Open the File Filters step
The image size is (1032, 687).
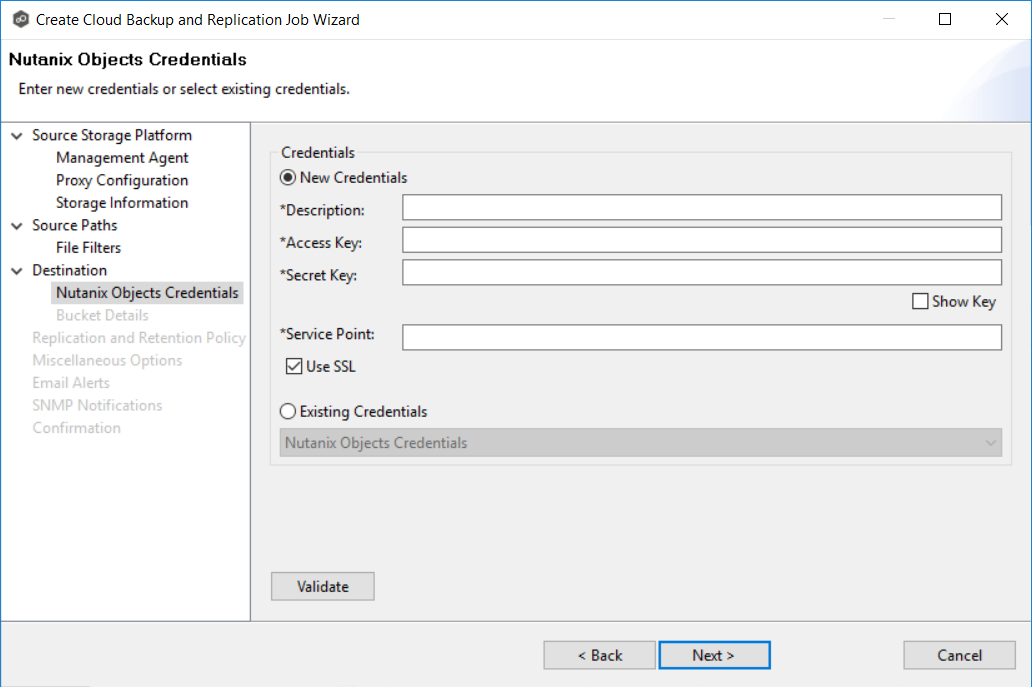click(88, 248)
